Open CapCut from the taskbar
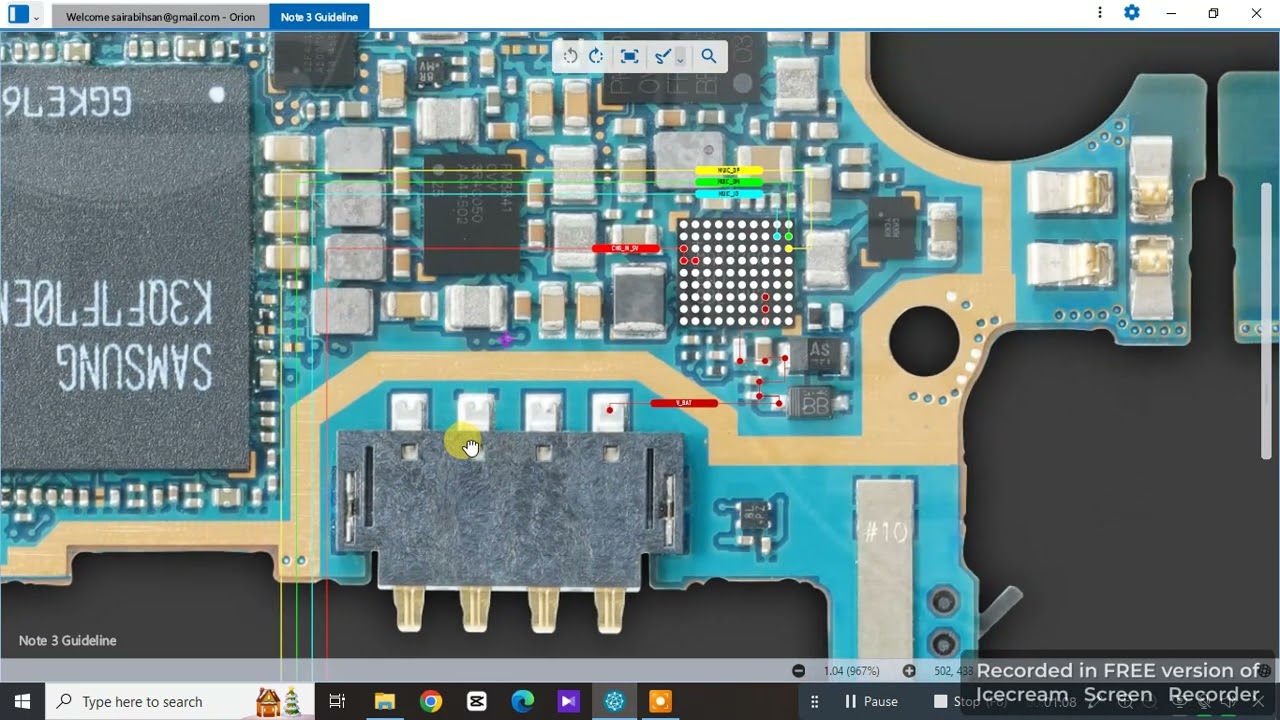Screen dimensions: 1280x720 477,701
